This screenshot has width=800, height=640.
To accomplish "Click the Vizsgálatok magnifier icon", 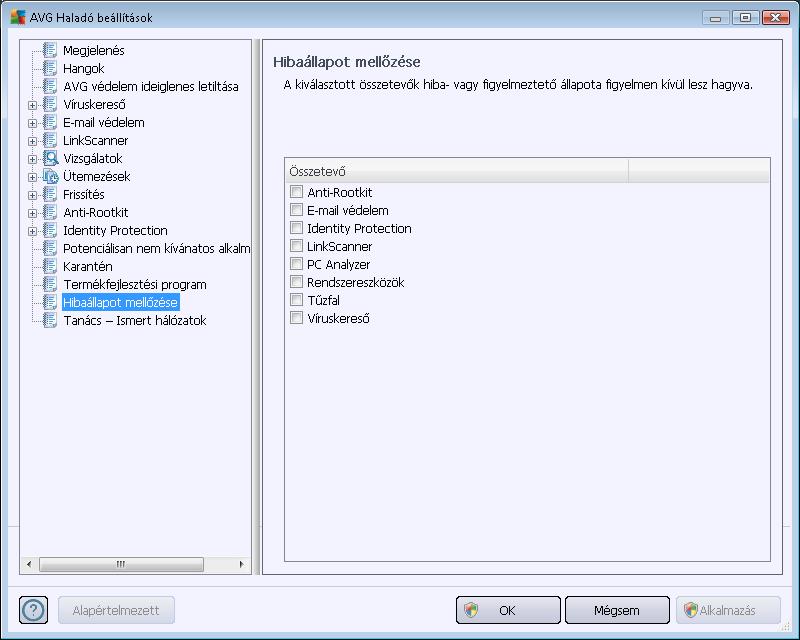I will click(51, 158).
